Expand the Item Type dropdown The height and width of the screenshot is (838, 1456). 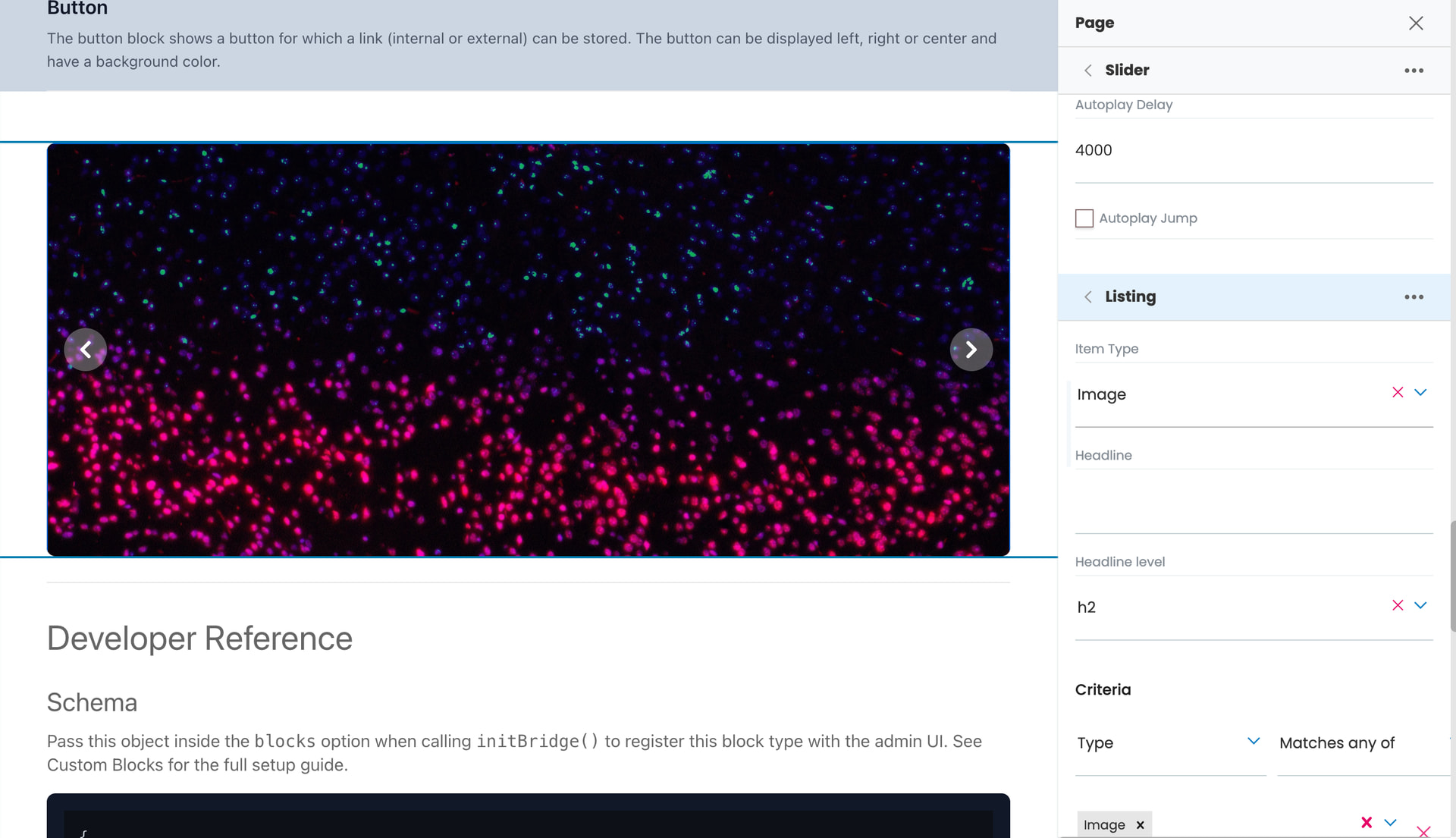click(1420, 392)
